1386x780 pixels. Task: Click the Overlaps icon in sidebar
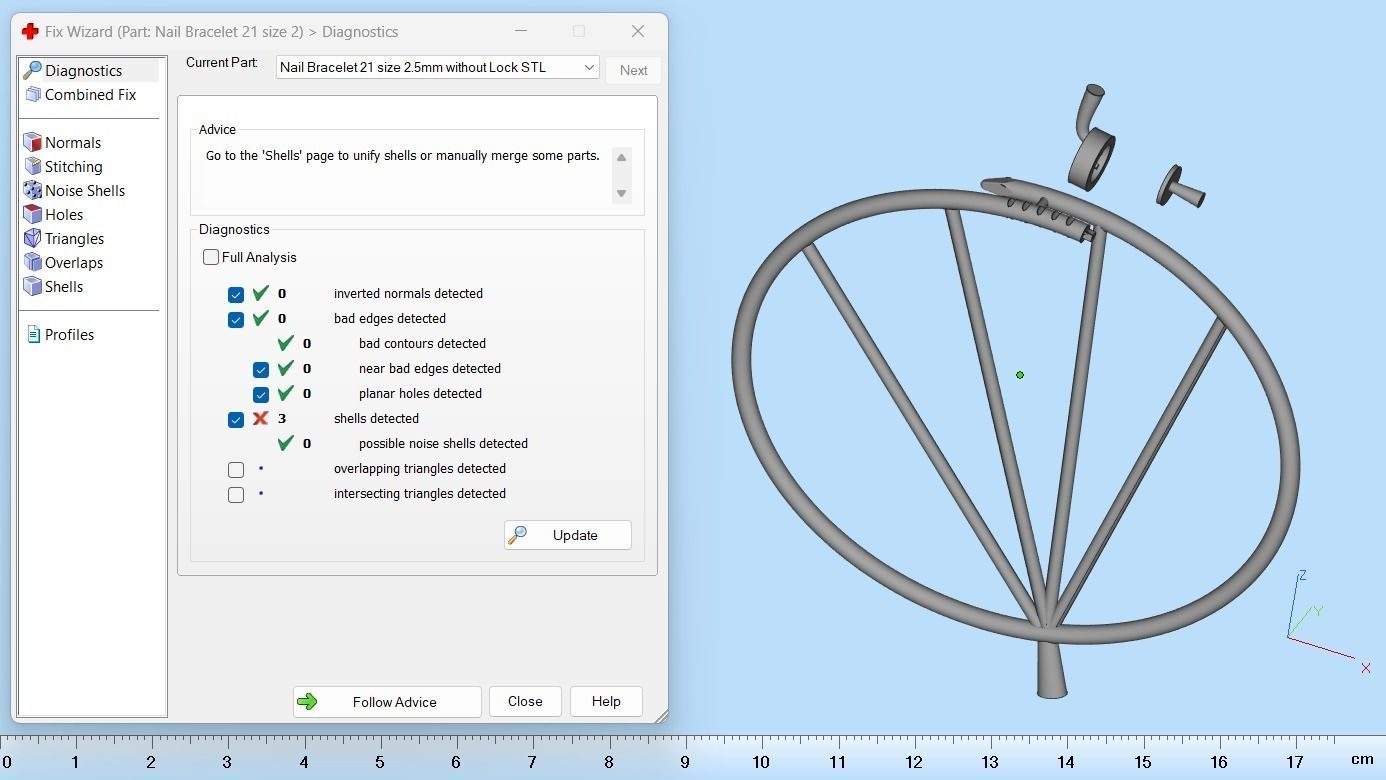pyautogui.click(x=32, y=262)
